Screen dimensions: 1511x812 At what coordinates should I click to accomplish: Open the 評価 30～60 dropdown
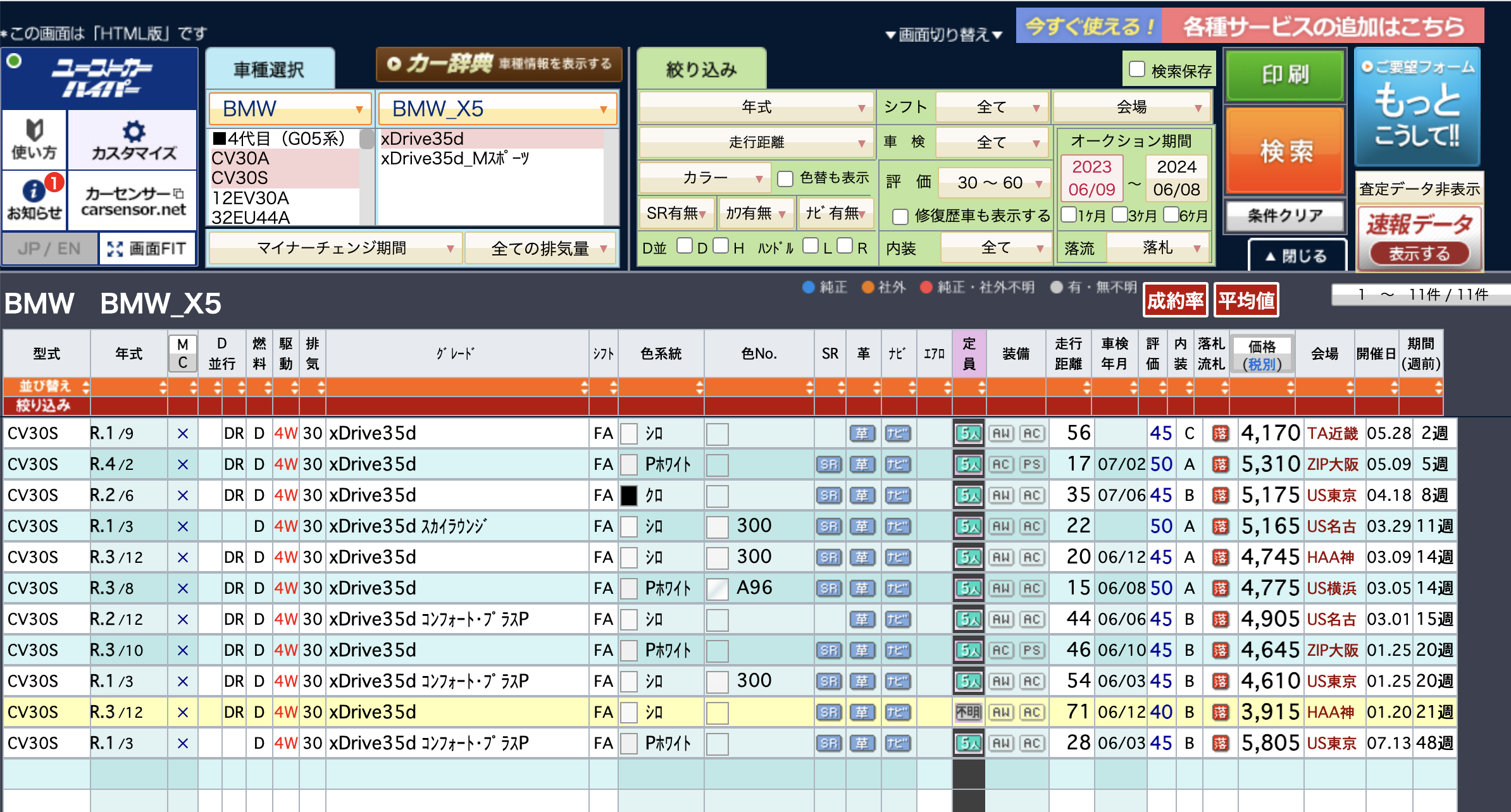coord(994,183)
